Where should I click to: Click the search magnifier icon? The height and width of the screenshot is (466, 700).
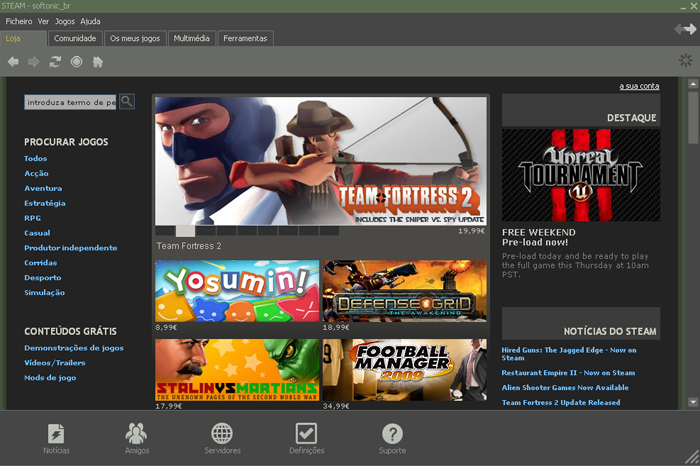point(127,101)
